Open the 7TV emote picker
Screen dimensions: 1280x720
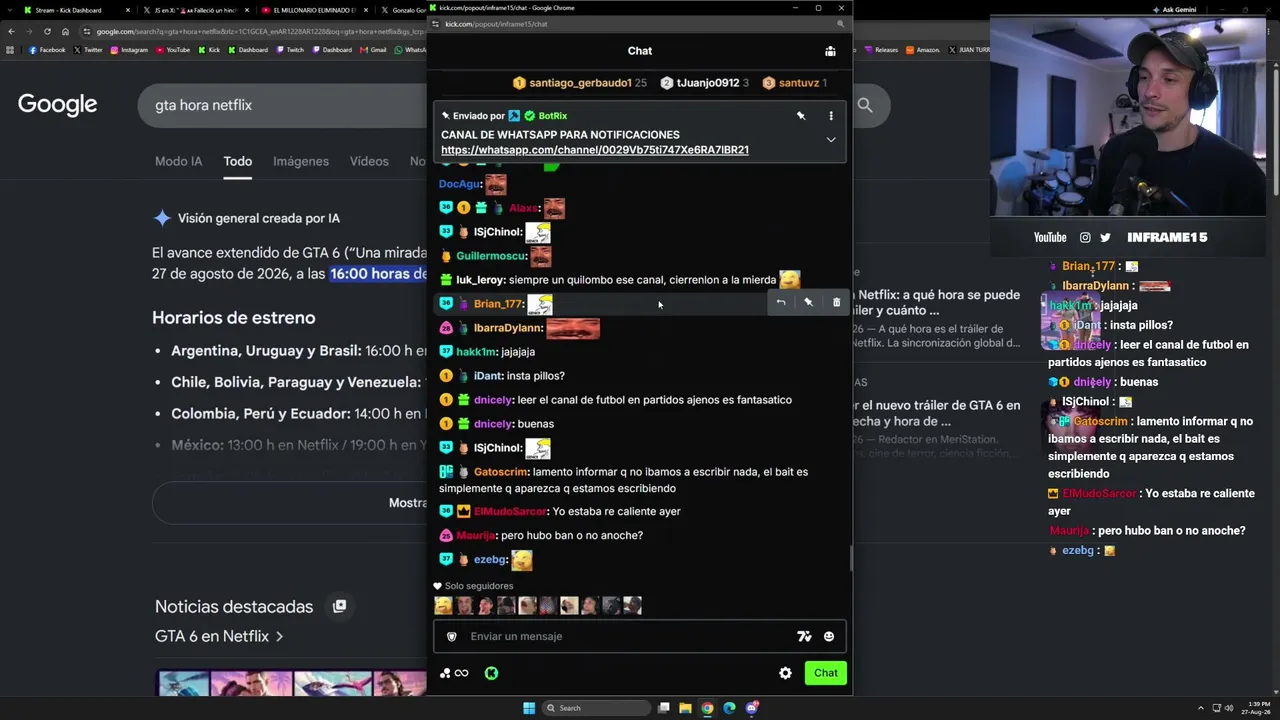[x=804, y=636]
